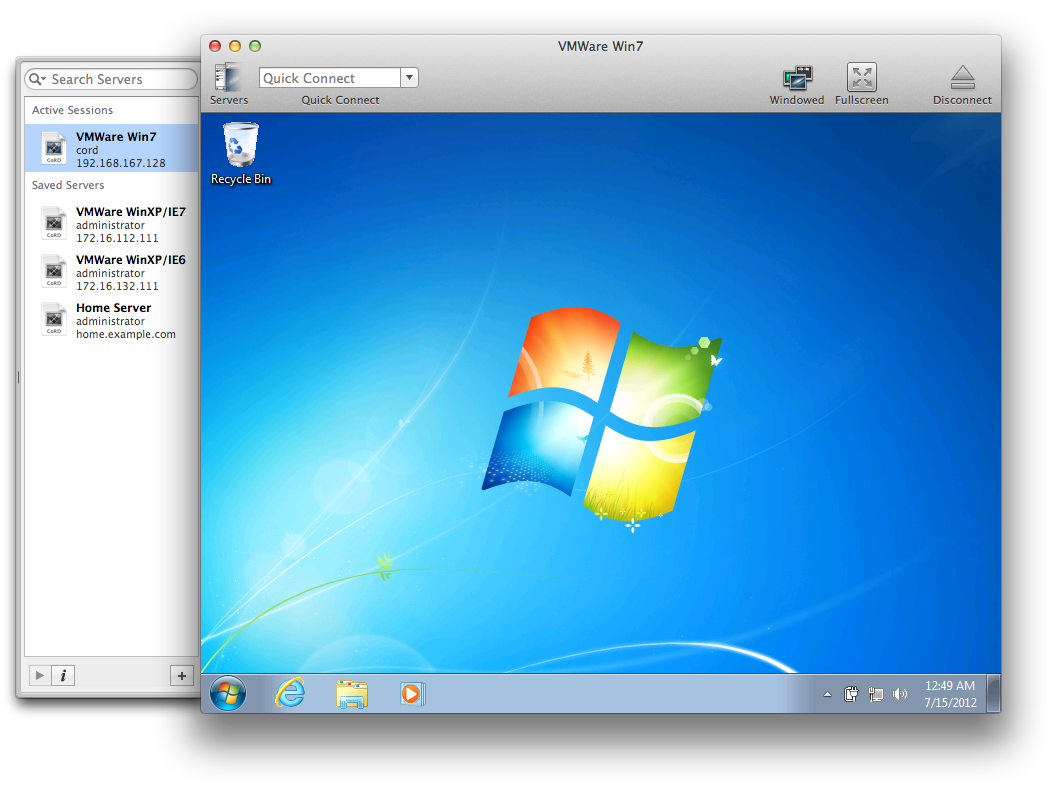Viewport: 1058px width, 792px height.
Task: Click the Show desktop button
Action: [x=993, y=694]
